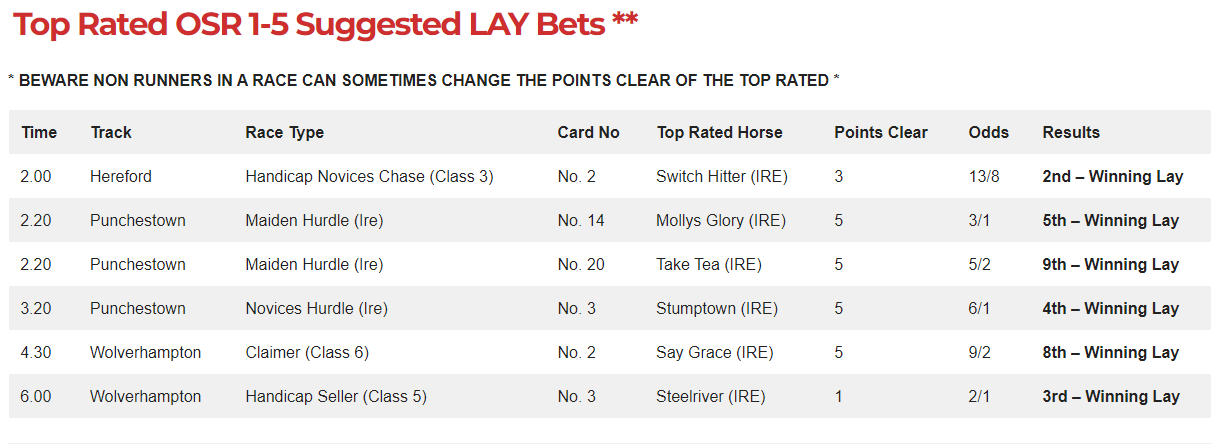The height and width of the screenshot is (448, 1211).
Task: Select Take Tea (IRE) entry
Action: coord(709,265)
